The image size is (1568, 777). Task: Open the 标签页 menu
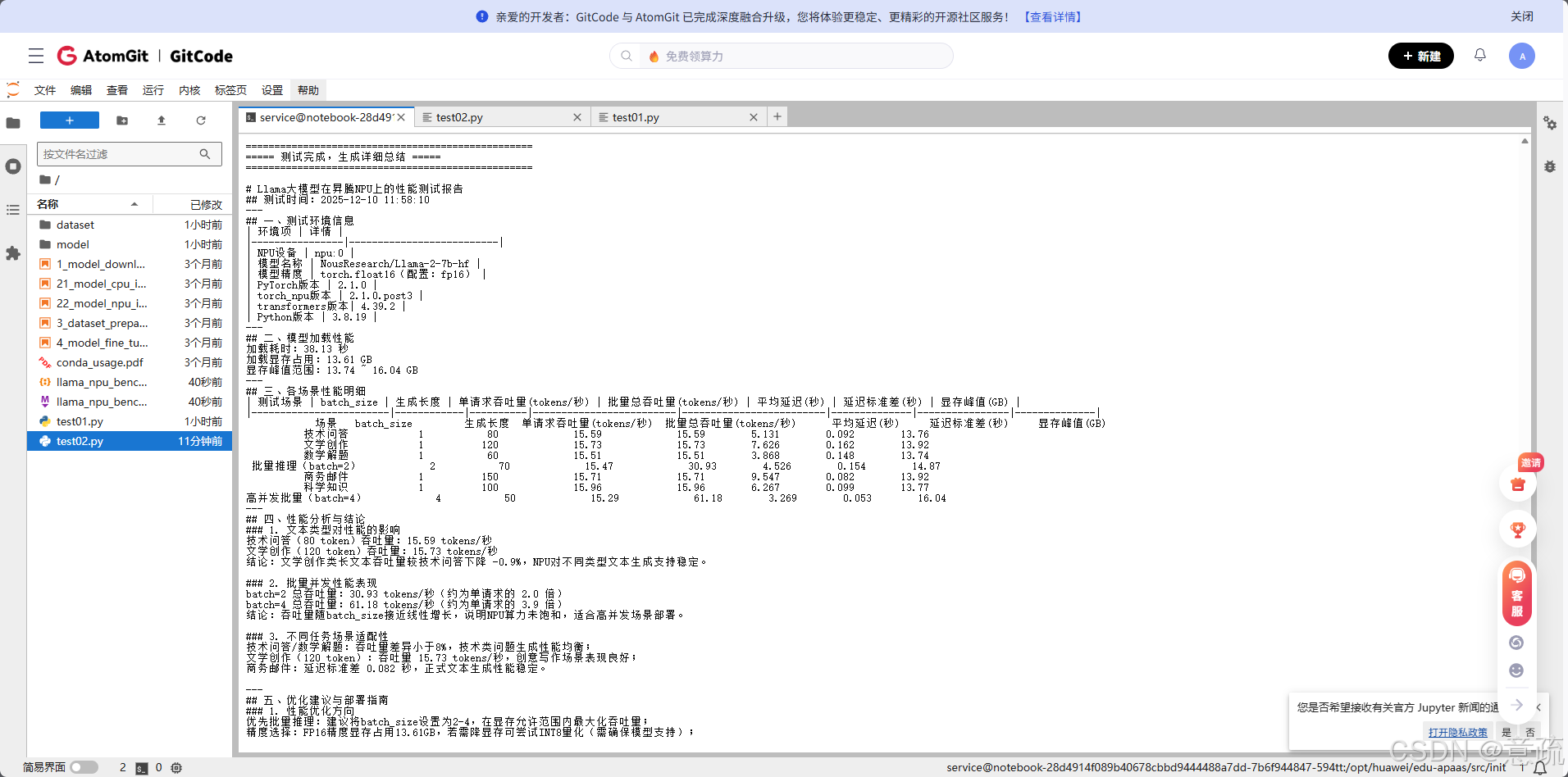pos(230,90)
